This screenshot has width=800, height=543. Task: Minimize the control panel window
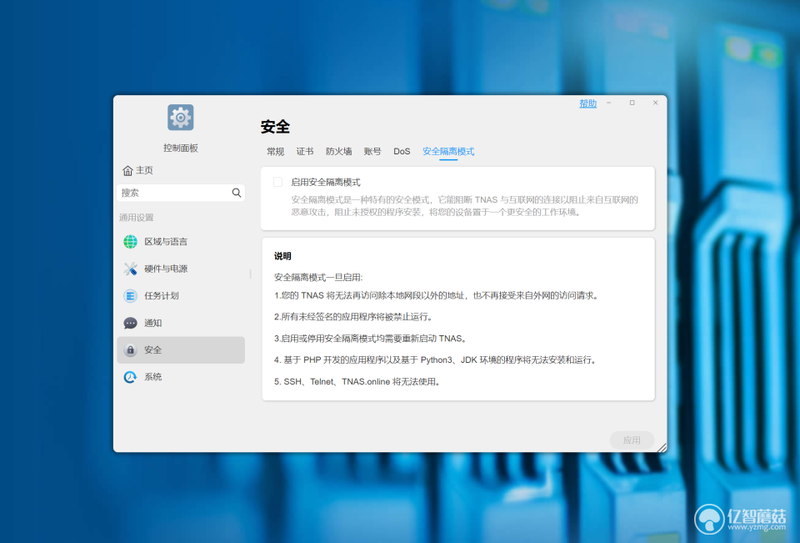(609, 103)
